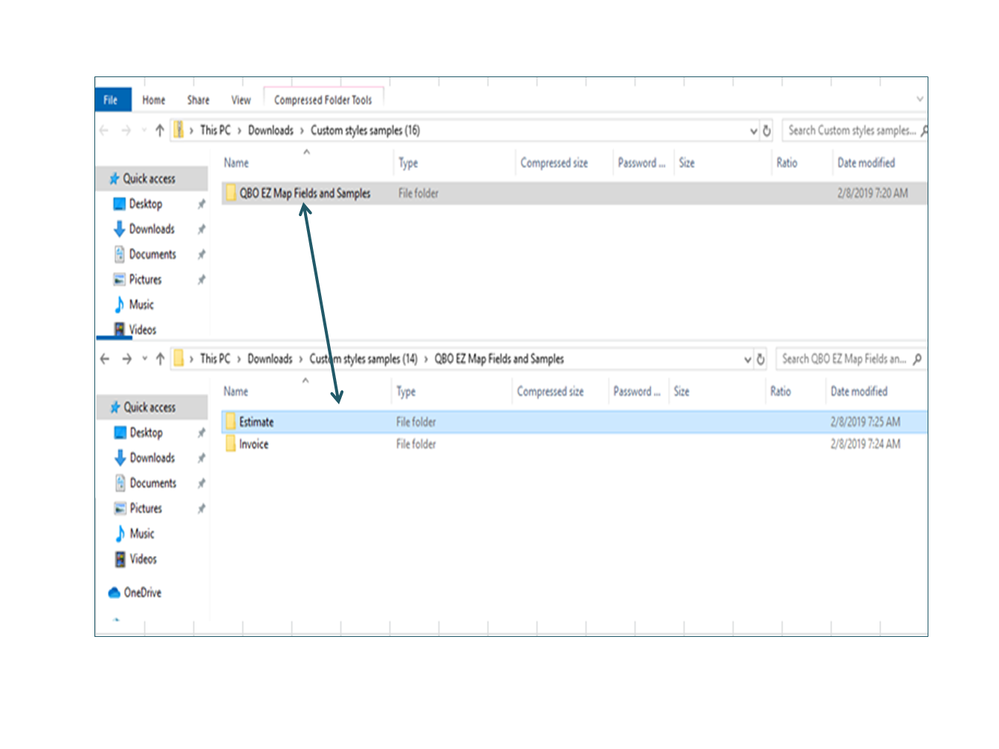
Task: Open the Share ribbon tab
Action: (x=198, y=100)
